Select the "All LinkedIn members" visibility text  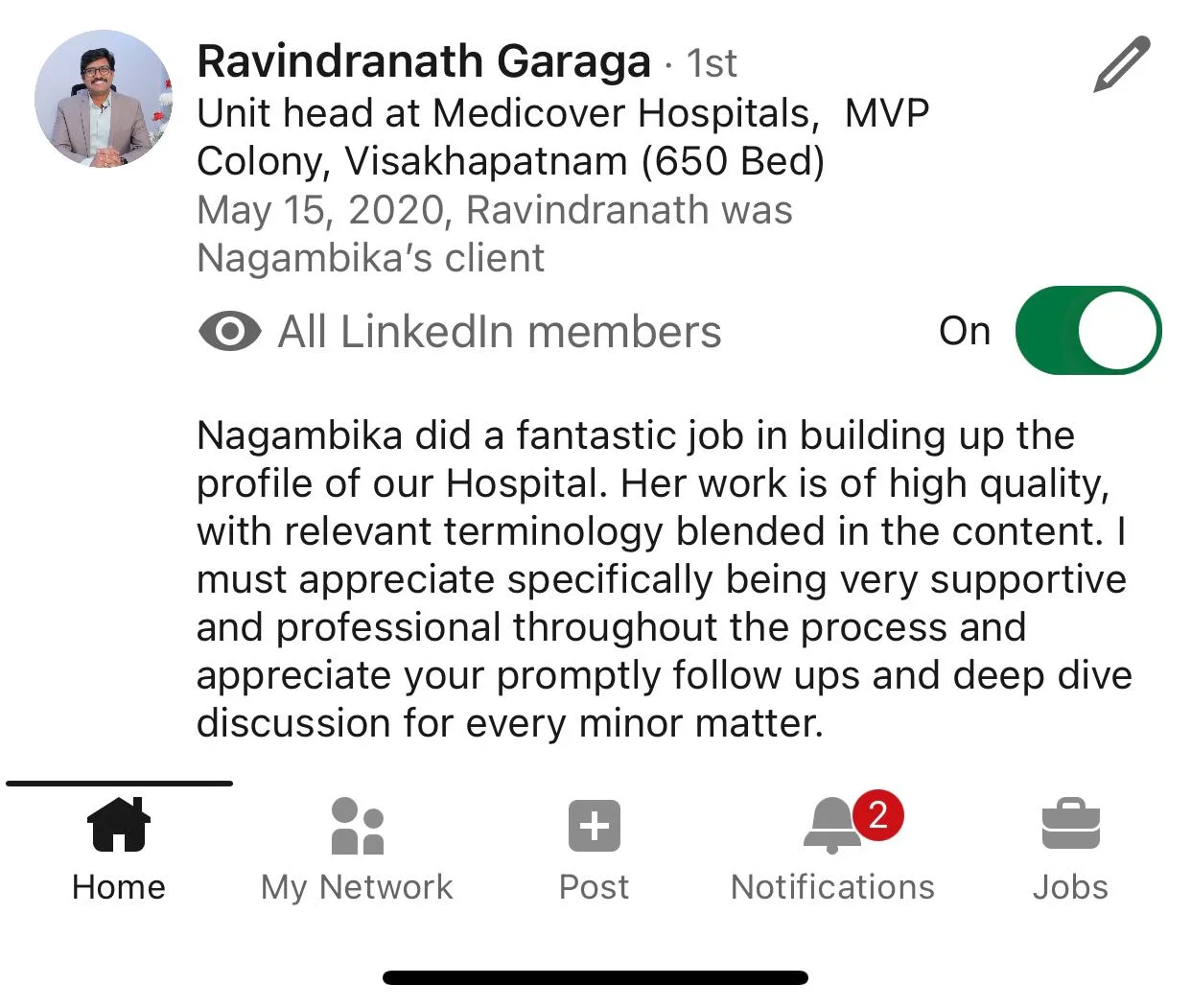point(499,332)
